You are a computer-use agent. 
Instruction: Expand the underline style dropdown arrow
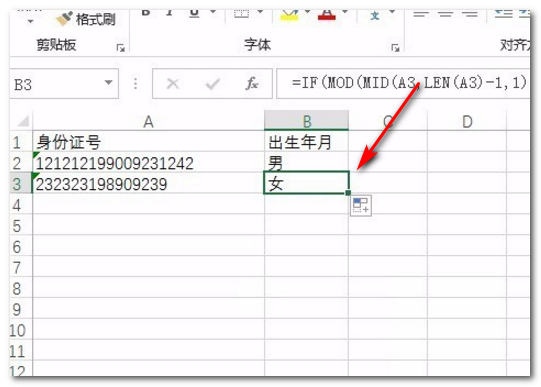pos(213,12)
